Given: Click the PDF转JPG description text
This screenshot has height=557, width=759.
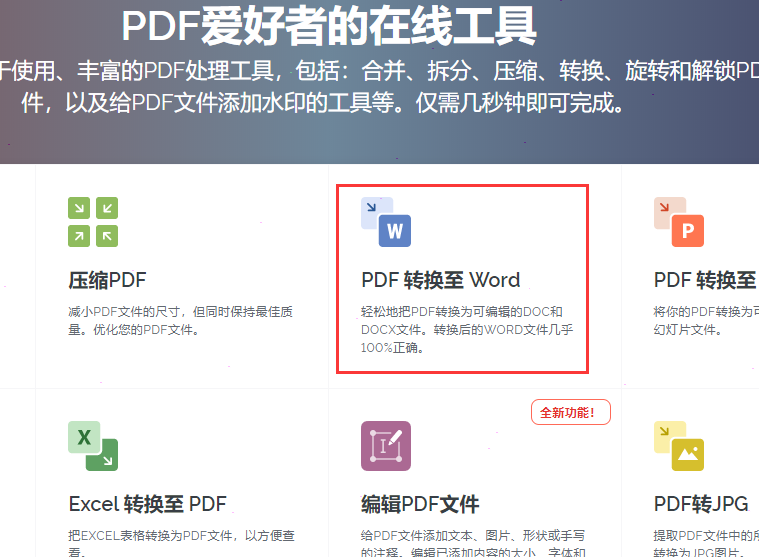Looking at the screenshot, I should pos(705,541).
